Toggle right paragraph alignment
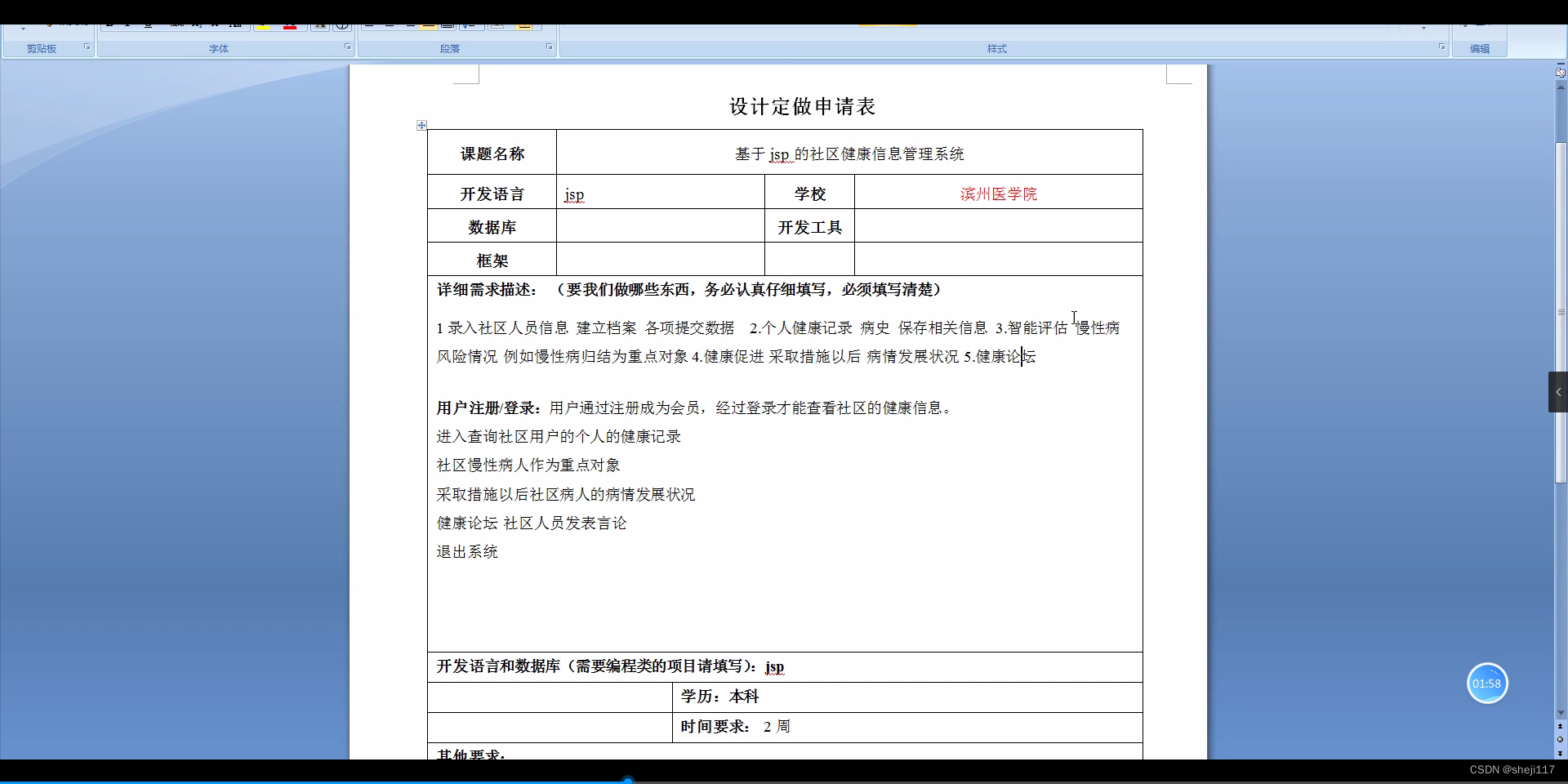The height and width of the screenshot is (784, 1568). tap(411, 24)
